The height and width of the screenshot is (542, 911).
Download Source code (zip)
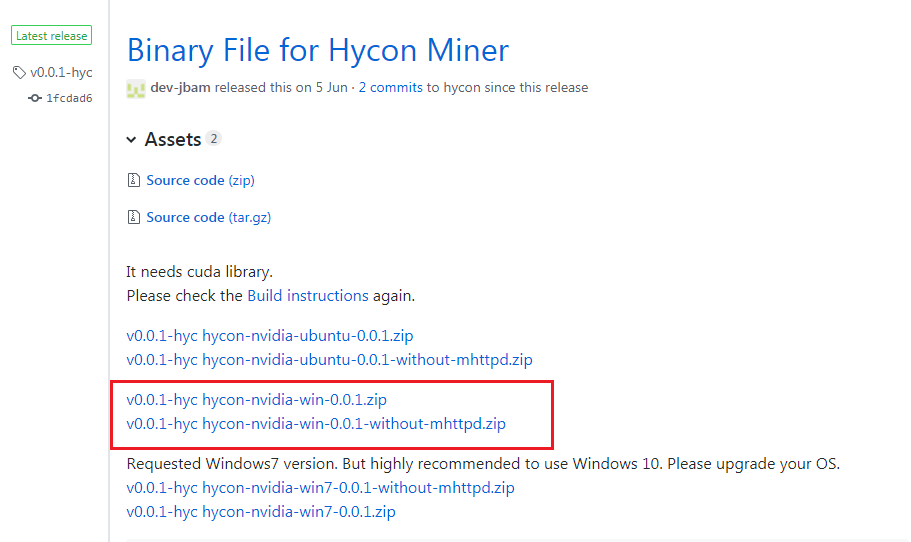tap(200, 181)
